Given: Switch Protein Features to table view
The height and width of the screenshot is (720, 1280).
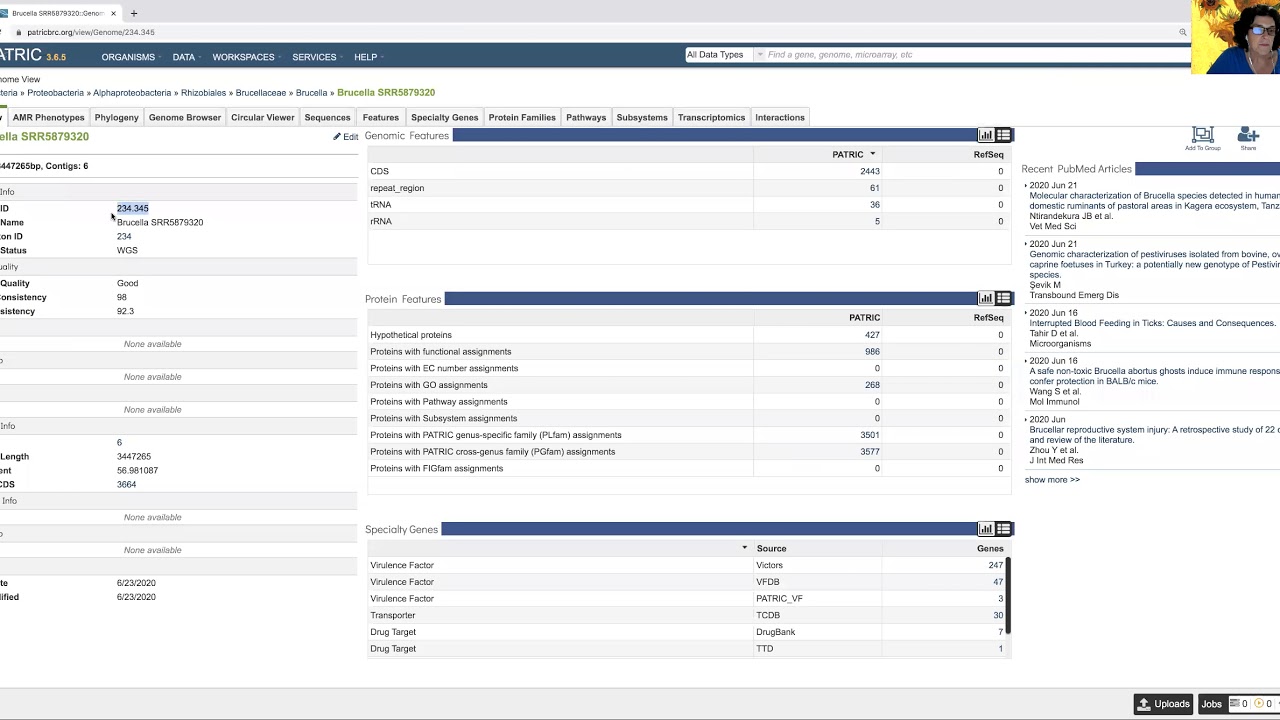Looking at the screenshot, I should pyautogui.click(x=1003, y=298).
